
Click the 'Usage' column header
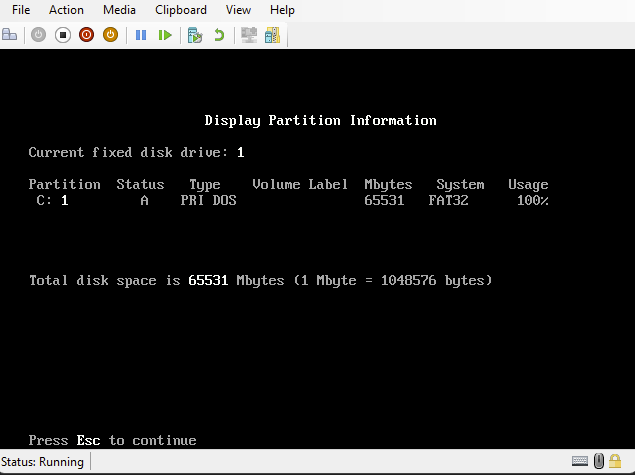tap(528, 185)
